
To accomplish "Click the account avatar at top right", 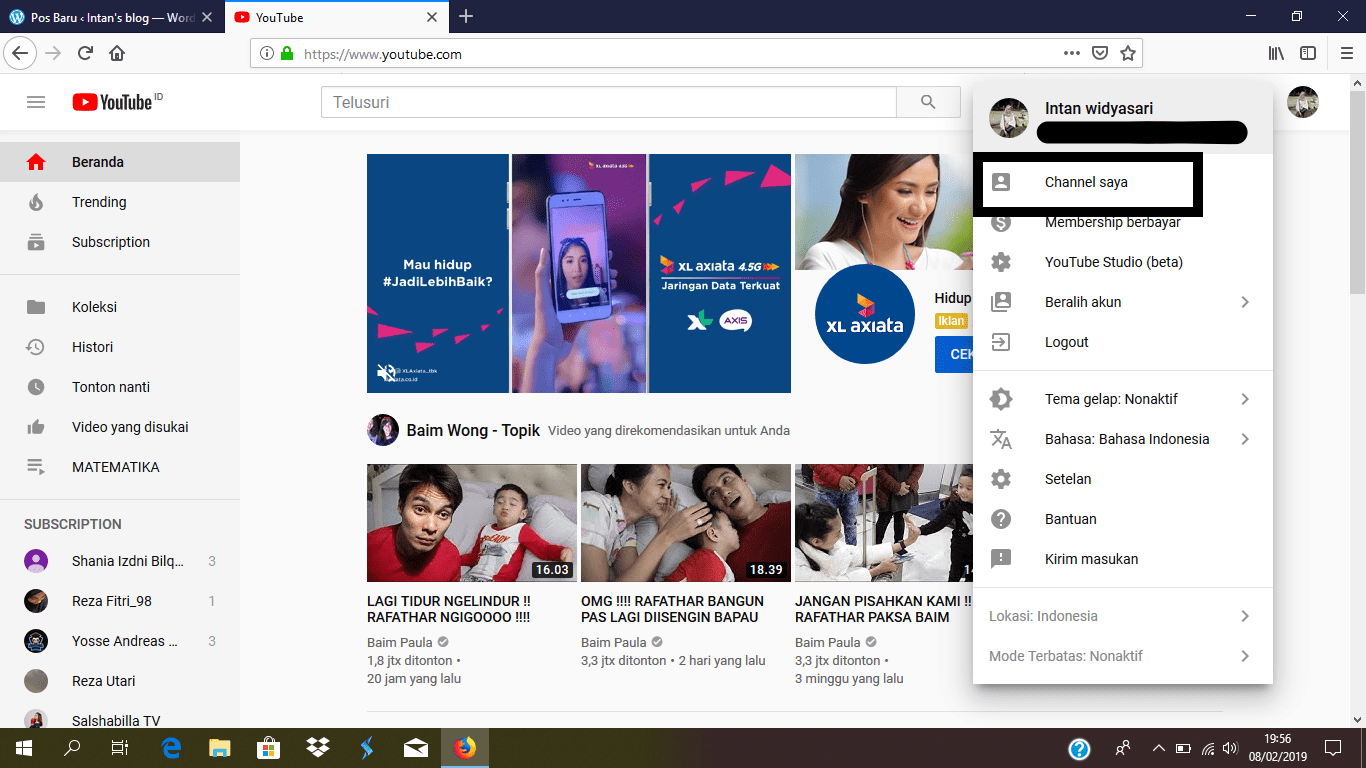I will point(1303,102).
